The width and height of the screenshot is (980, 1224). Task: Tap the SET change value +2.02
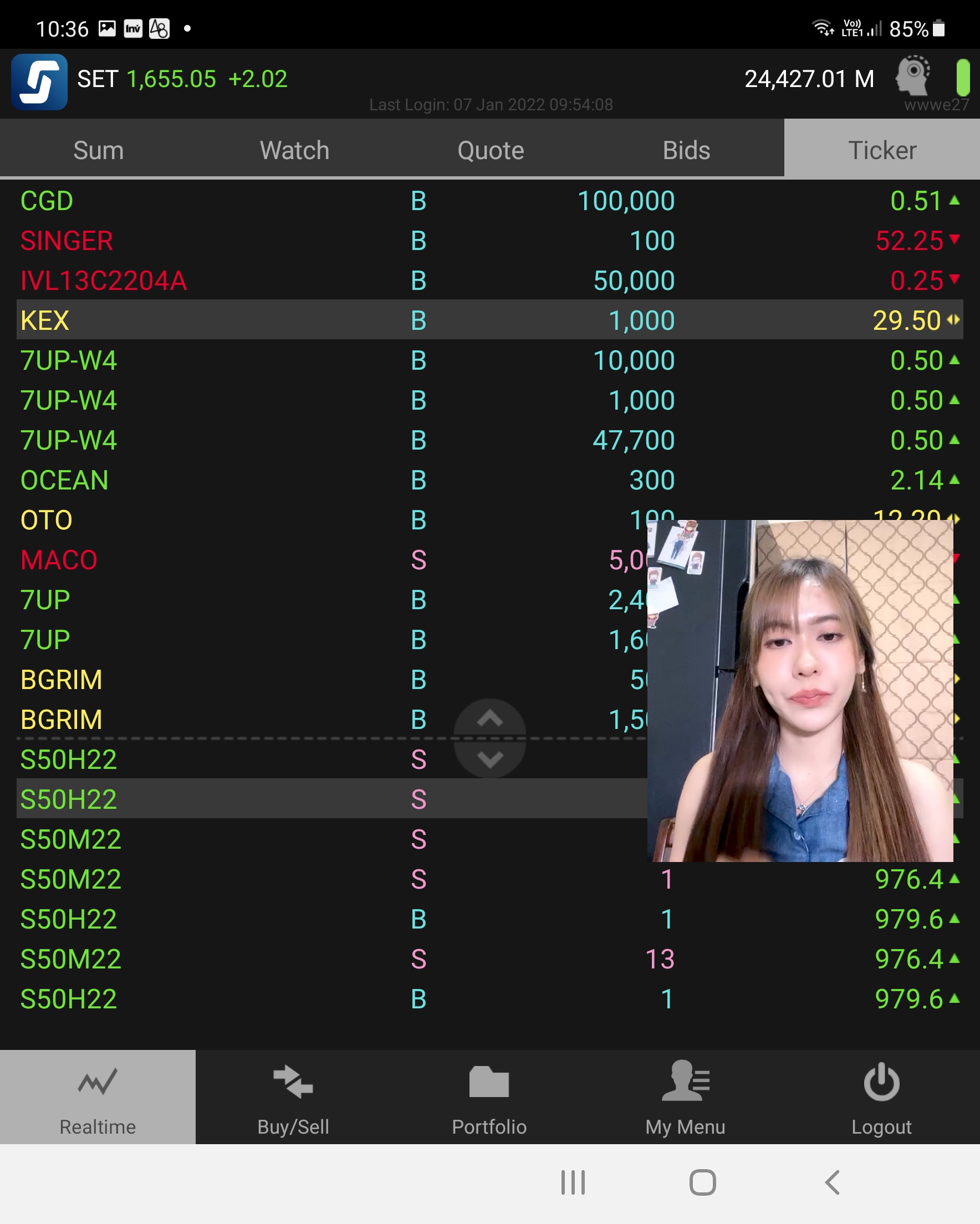[258, 79]
